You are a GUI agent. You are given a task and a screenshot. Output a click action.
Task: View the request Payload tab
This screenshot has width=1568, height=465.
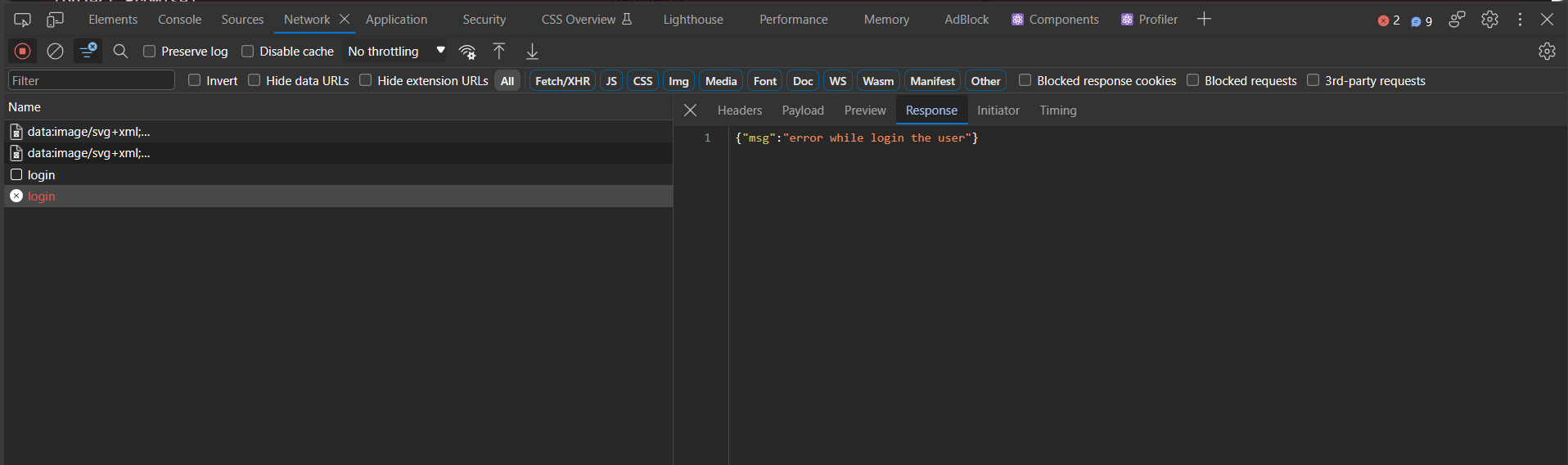803,111
